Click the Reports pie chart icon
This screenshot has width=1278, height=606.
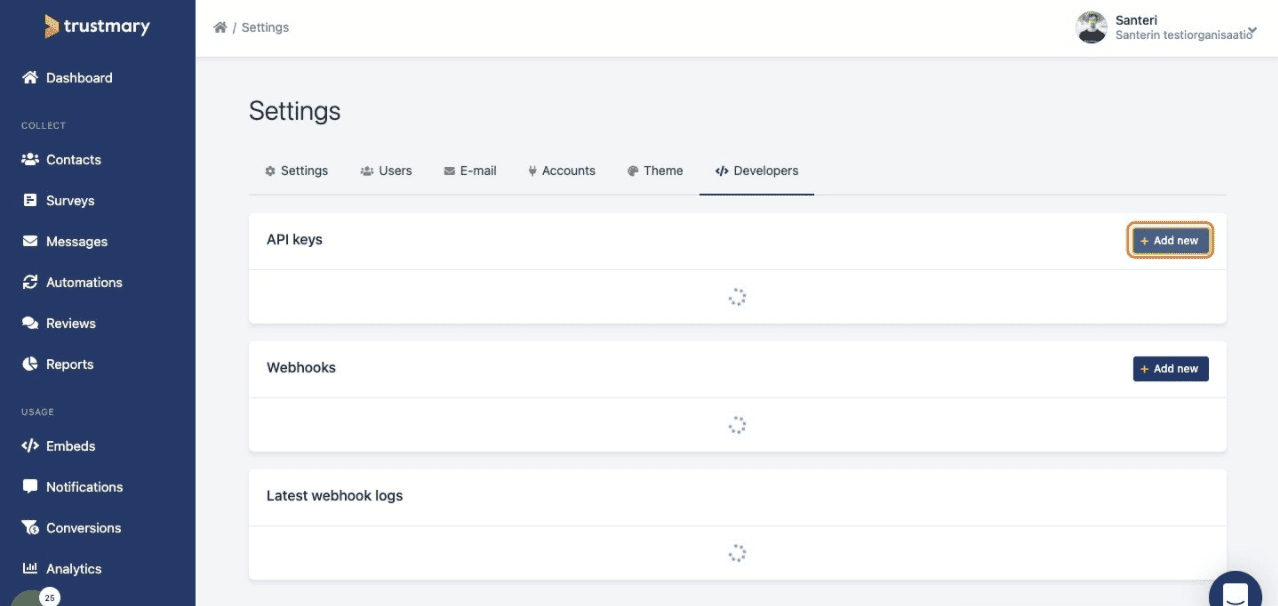30,365
